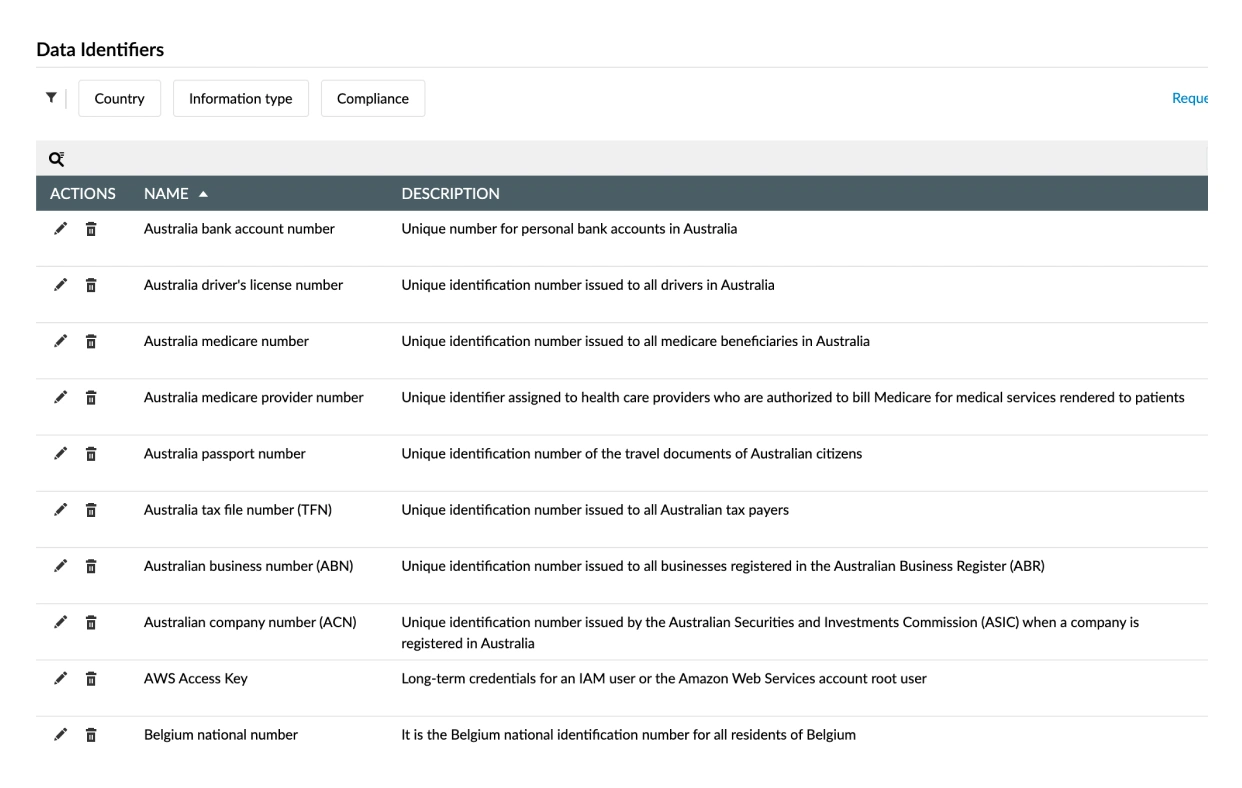This screenshot has width=1242, height=788.
Task: Delete Australian business number (ABN)
Action: pyautogui.click(x=90, y=566)
